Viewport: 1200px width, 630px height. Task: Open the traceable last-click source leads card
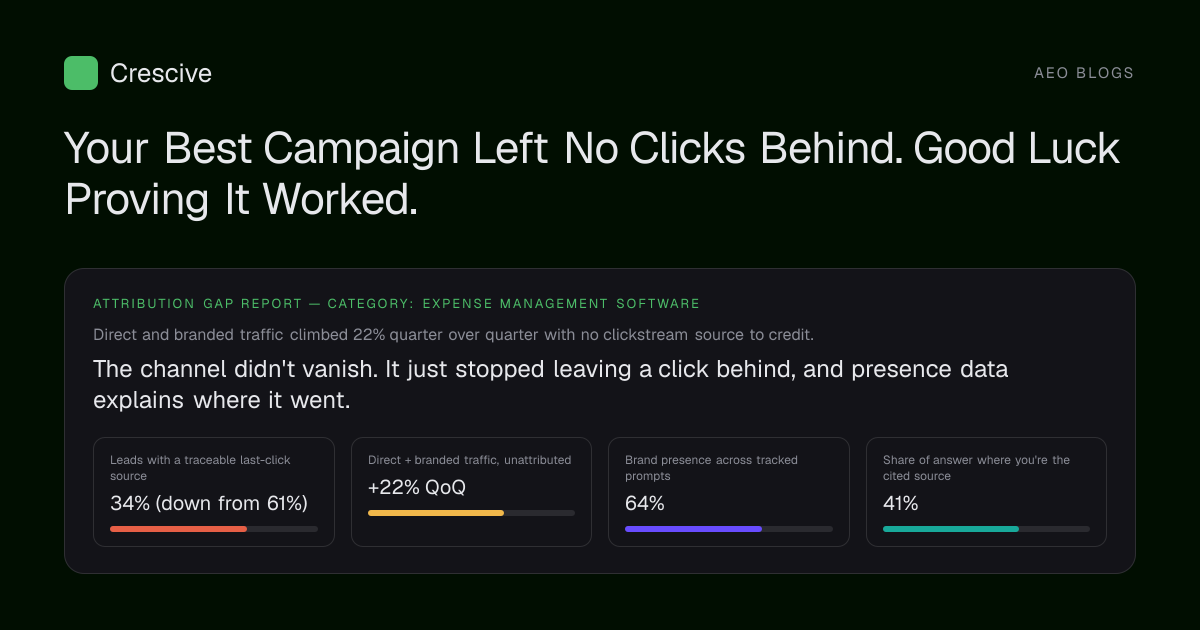(x=214, y=492)
